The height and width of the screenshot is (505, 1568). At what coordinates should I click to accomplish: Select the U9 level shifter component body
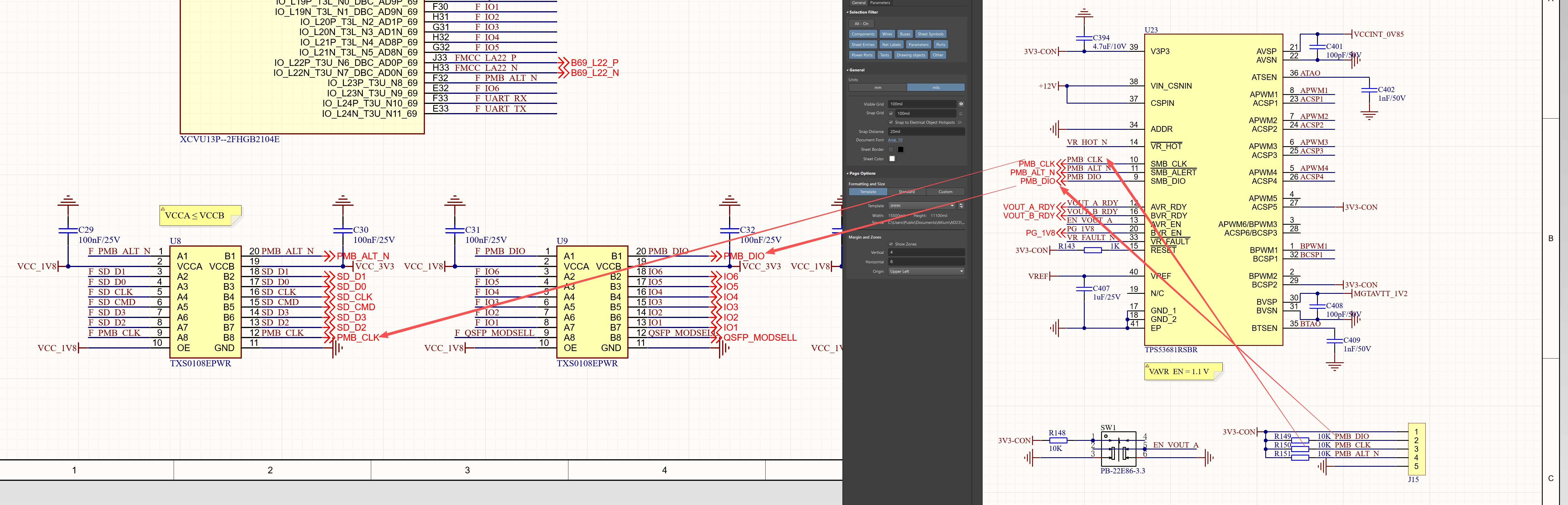point(592,302)
